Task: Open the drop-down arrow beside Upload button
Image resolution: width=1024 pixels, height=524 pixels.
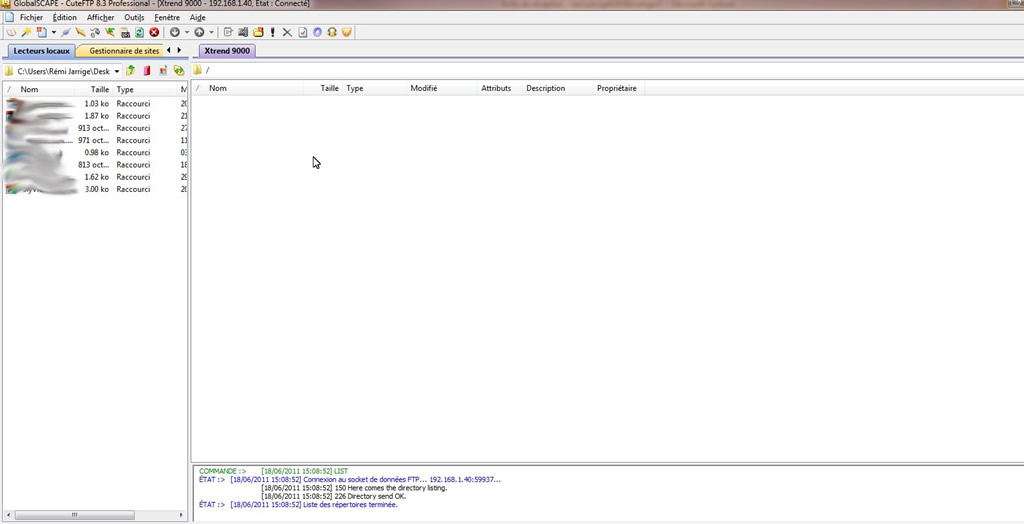Action: pos(211,32)
